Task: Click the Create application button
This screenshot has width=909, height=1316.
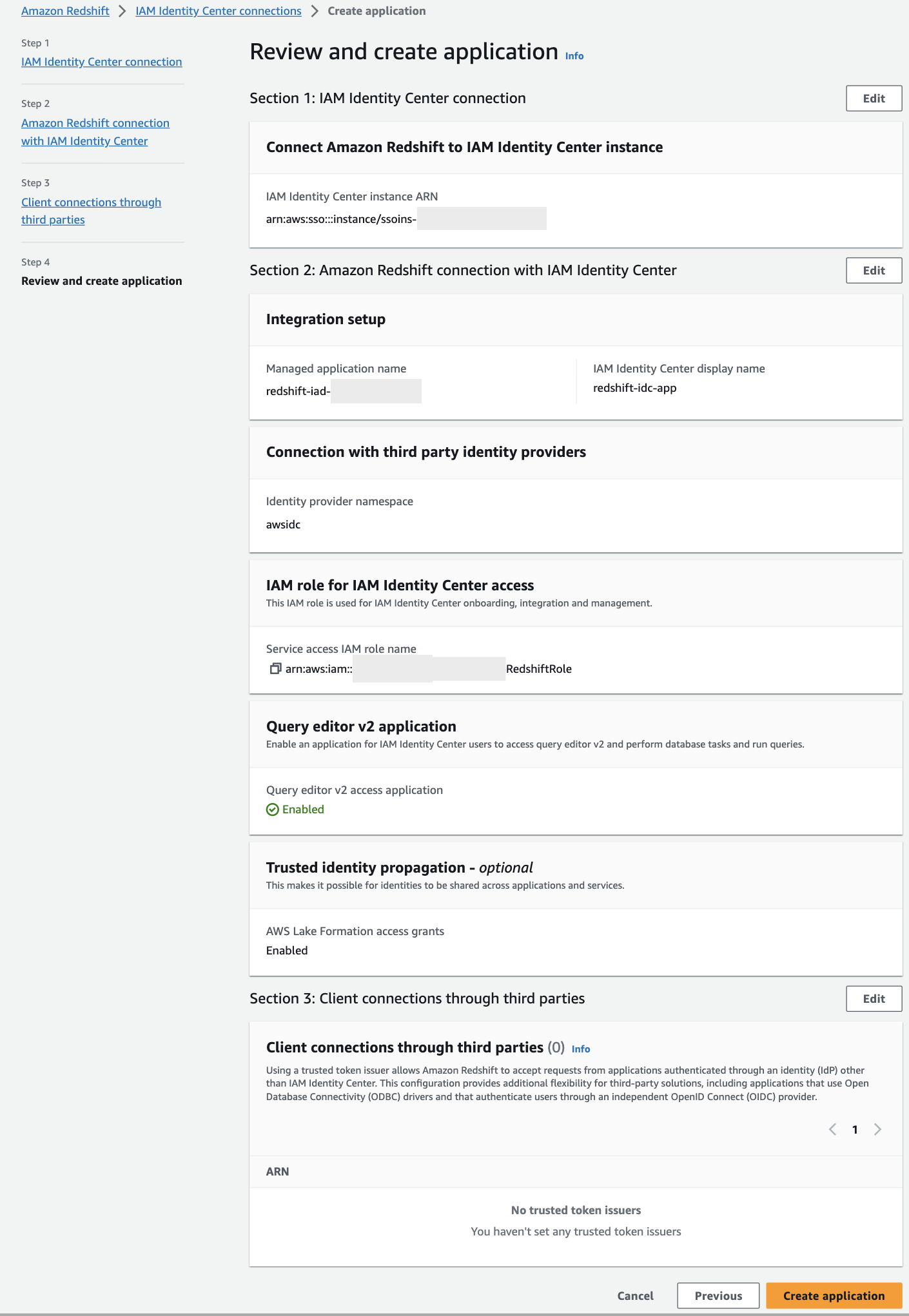Action: (834, 1295)
